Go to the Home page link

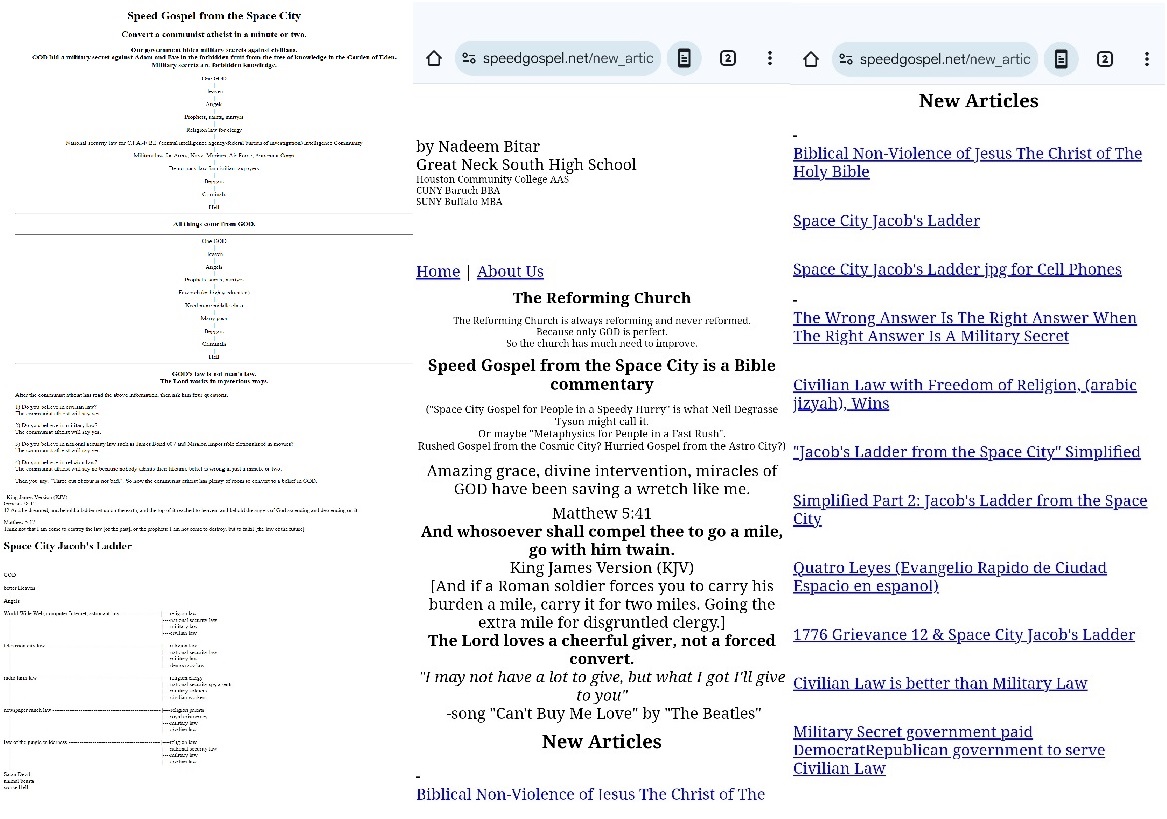[438, 272]
